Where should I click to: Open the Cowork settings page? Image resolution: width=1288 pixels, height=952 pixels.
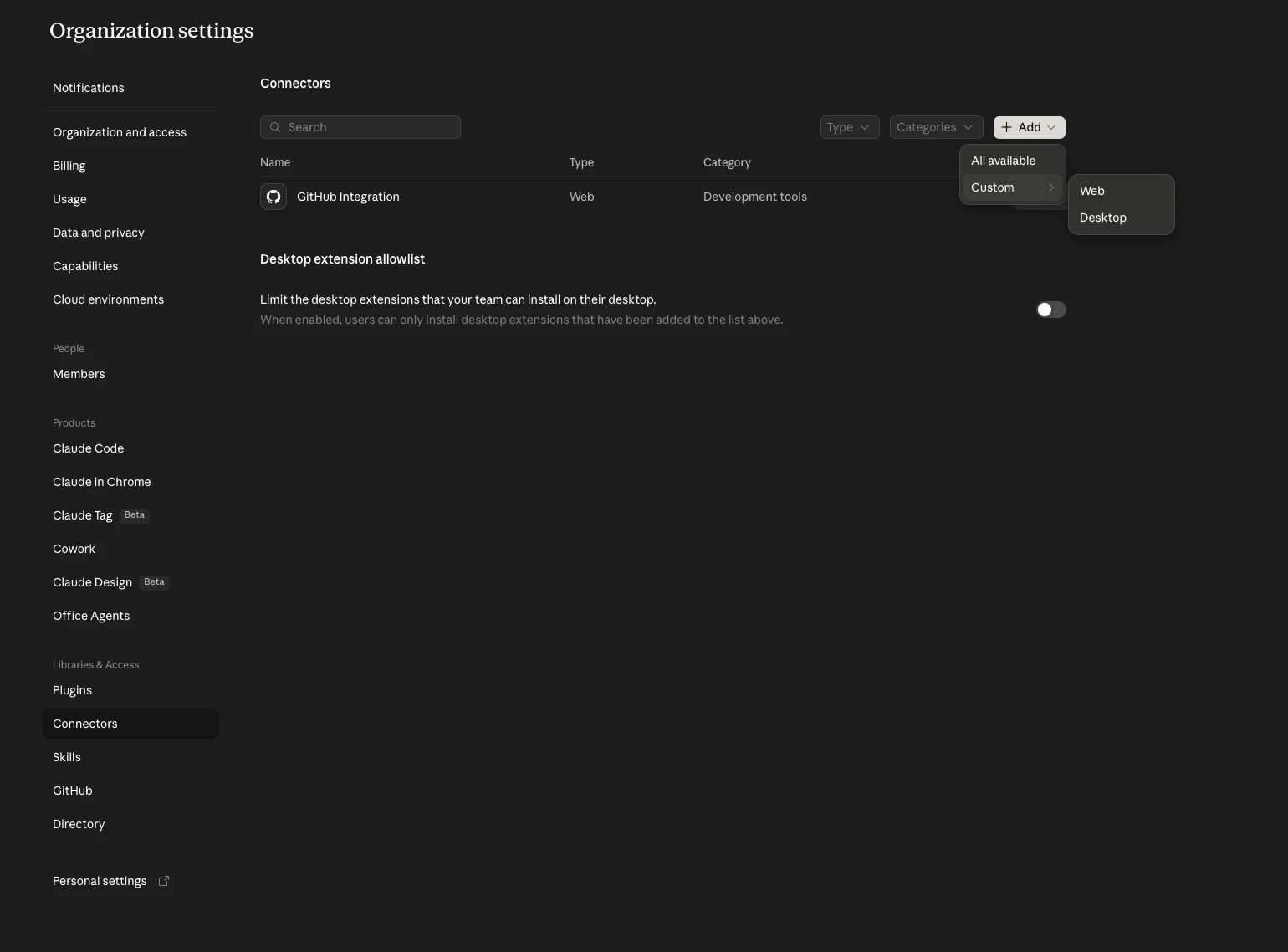[x=131, y=549]
